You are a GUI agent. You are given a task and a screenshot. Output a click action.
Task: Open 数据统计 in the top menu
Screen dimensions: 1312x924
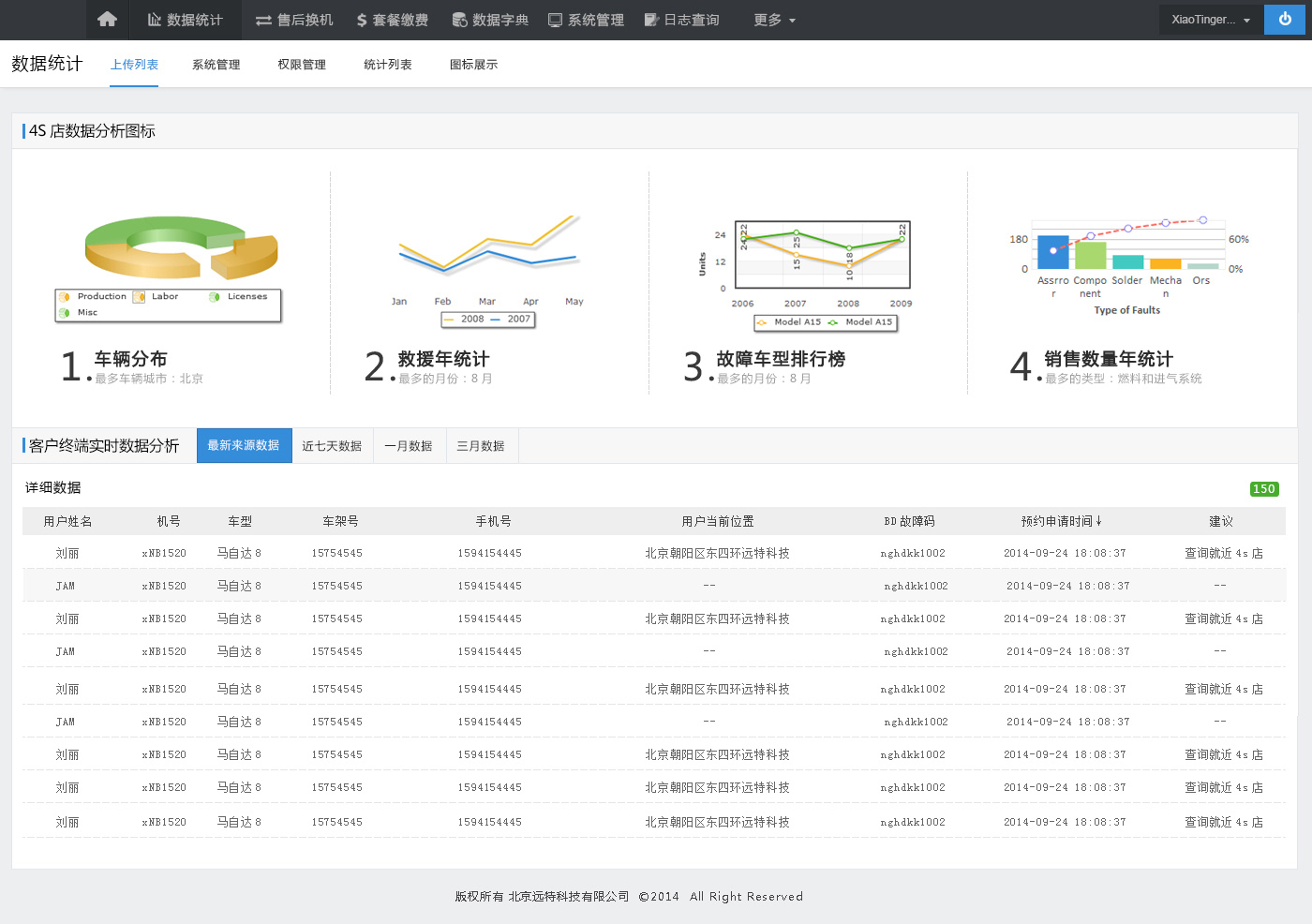[185, 20]
